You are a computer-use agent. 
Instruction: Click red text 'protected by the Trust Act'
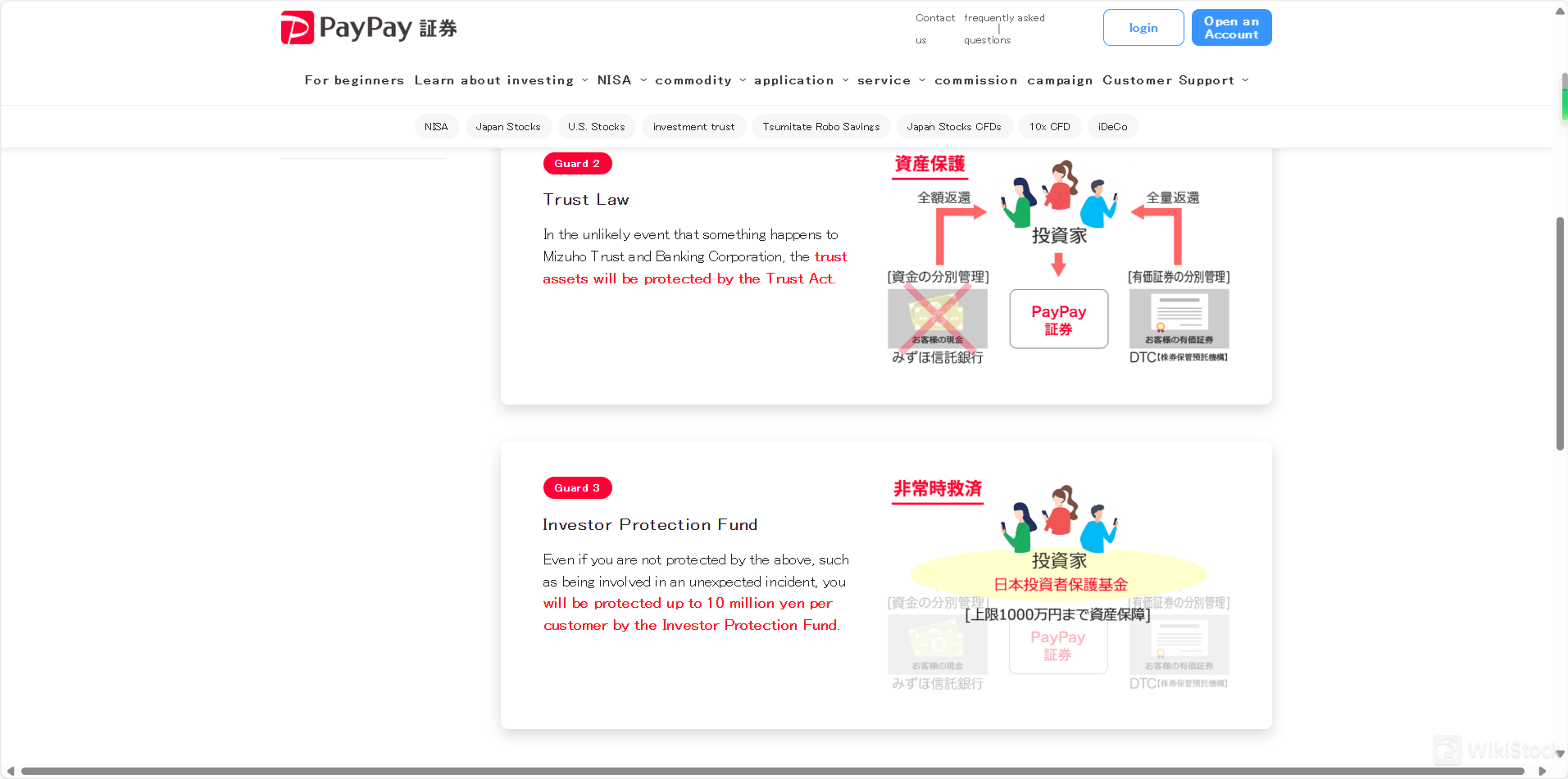point(739,279)
